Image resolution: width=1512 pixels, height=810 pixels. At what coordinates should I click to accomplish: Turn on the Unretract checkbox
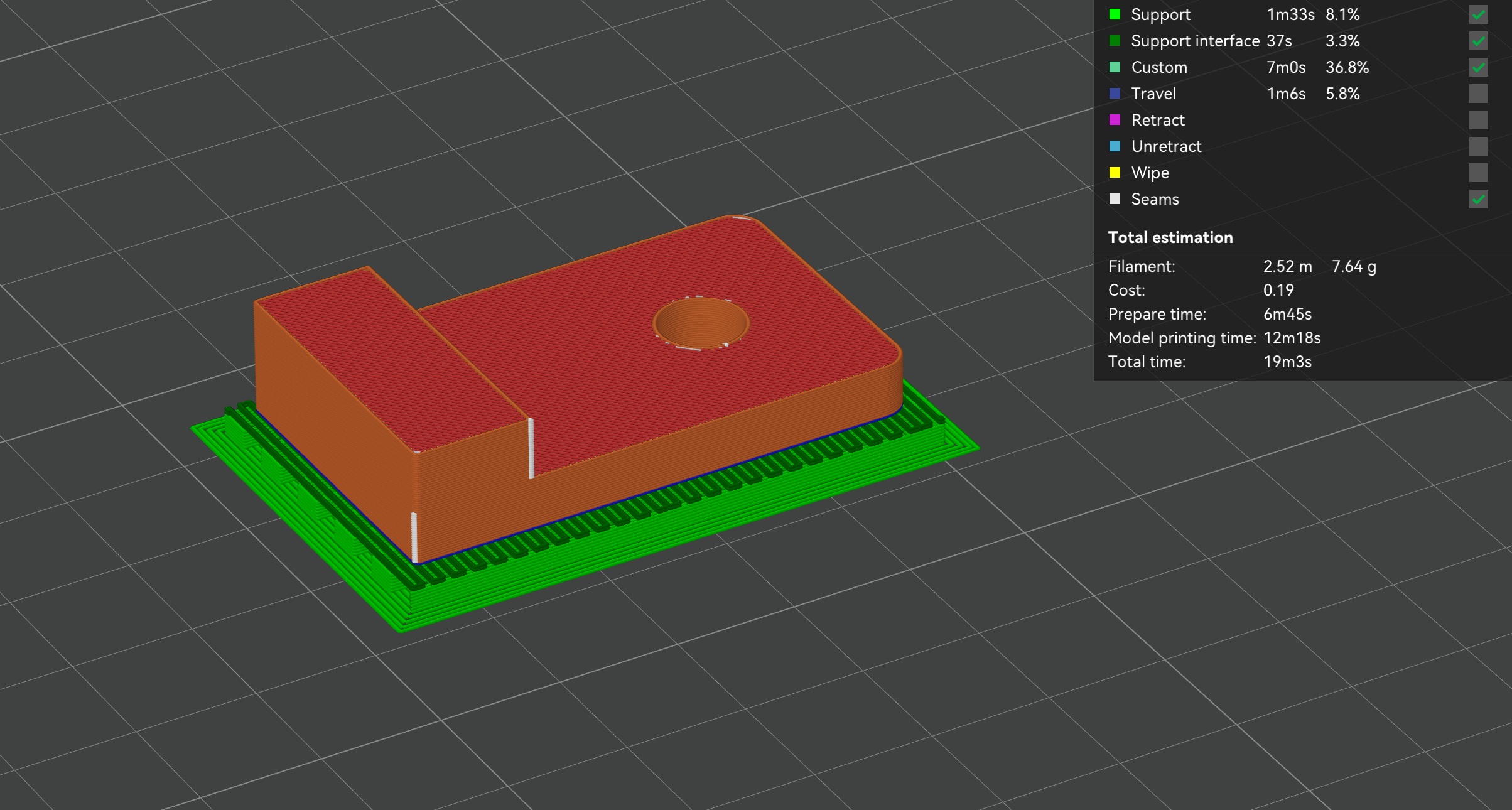pyautogui.click(x=1478, y=146)
